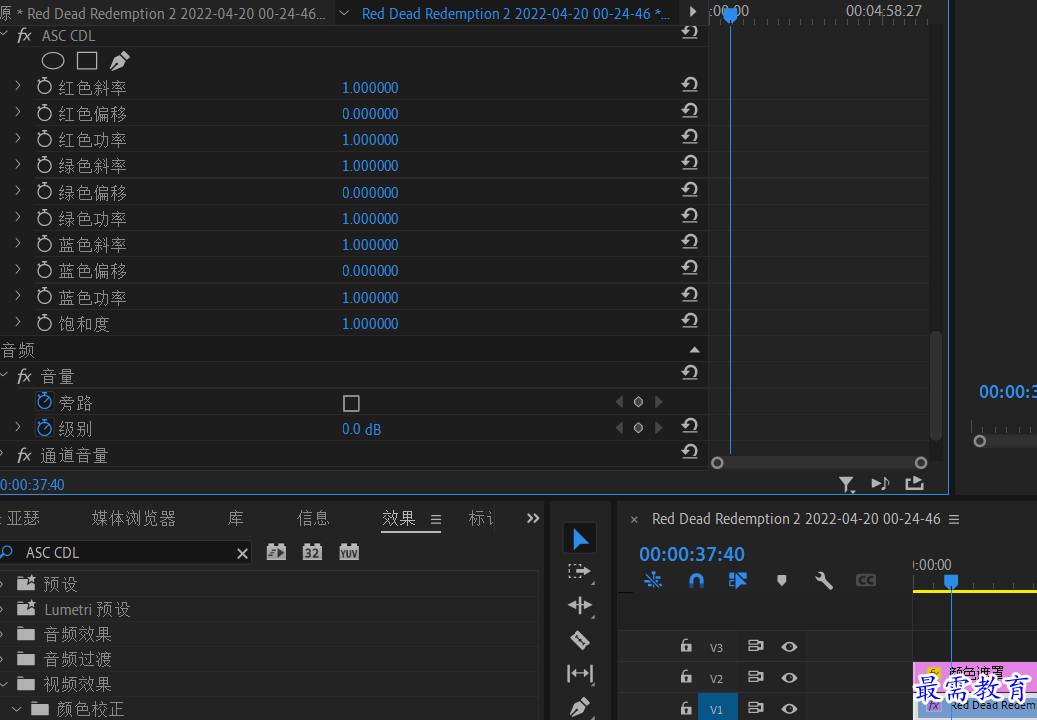Open timeline display settings wrench
The height and width of the screenshot is (720, 1037).
(x=823, y=580)
